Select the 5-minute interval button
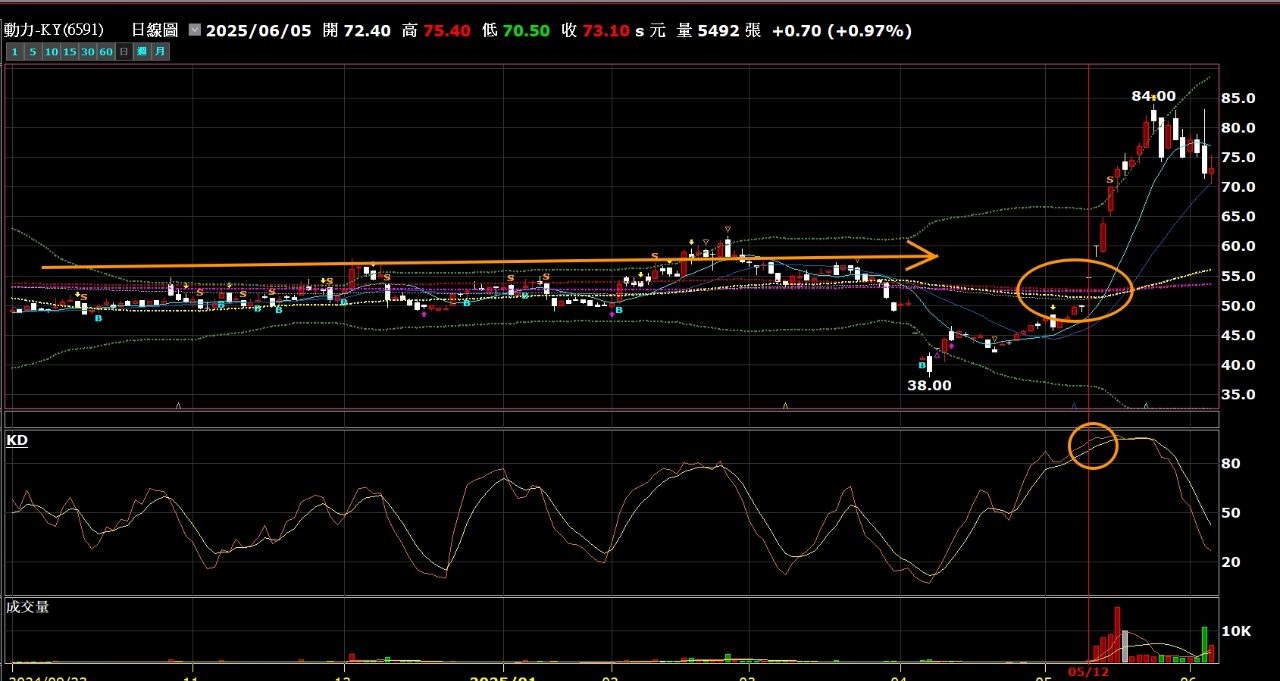1280x681 pixels. (x=32, y=51)
